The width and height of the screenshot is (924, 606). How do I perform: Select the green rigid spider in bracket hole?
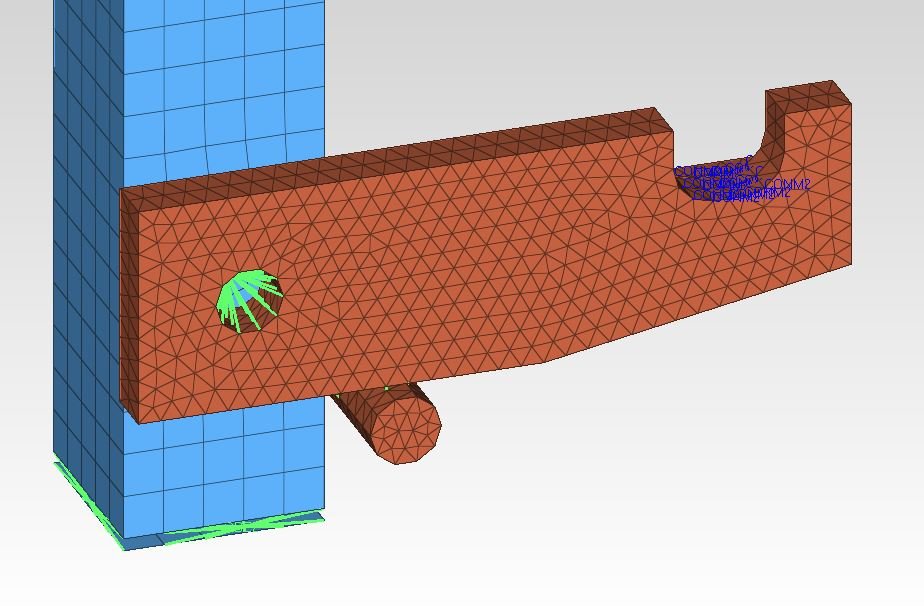(250, 302)
